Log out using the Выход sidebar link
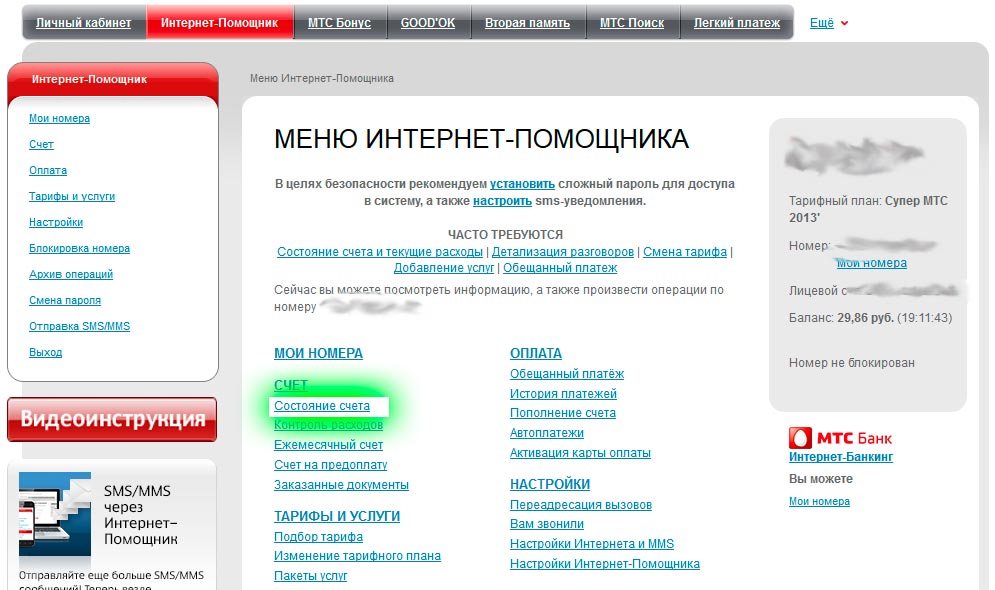The image size is (995, 590). pos(45,352)
